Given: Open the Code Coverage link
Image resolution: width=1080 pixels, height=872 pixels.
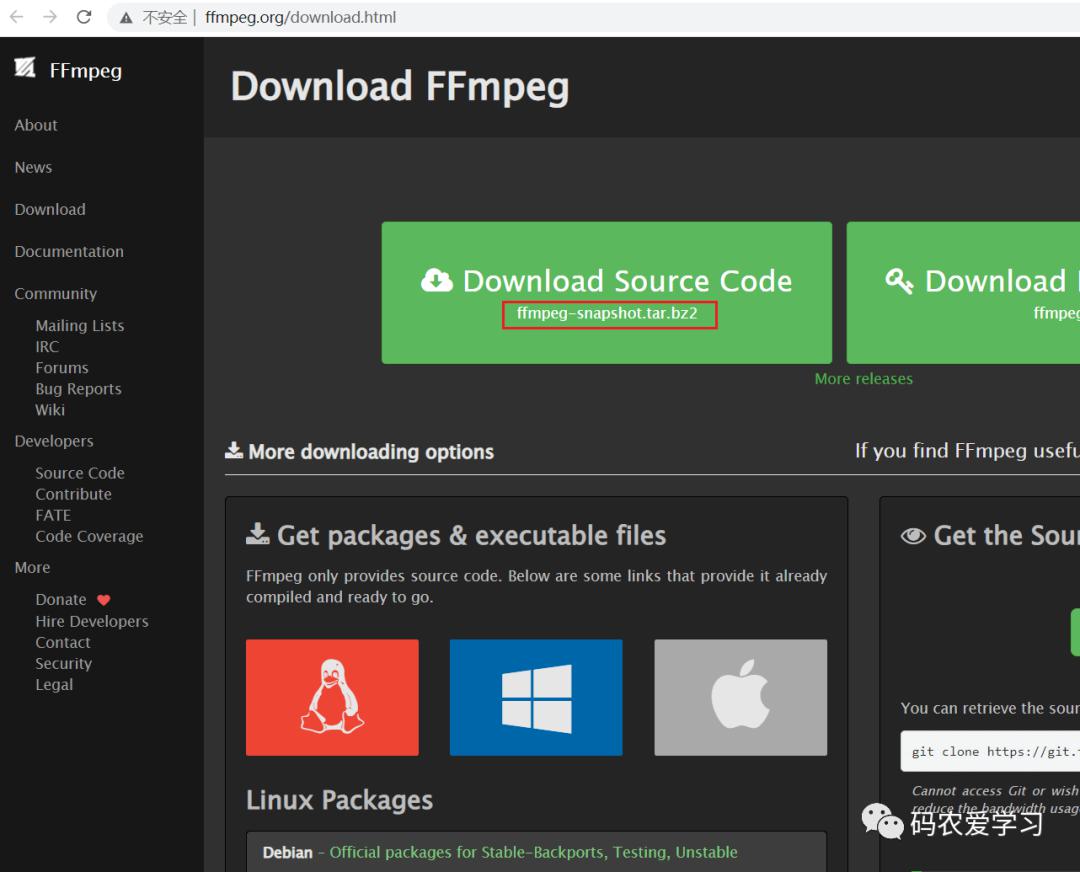Looking at the screenshot, I should tap(90, 537).
